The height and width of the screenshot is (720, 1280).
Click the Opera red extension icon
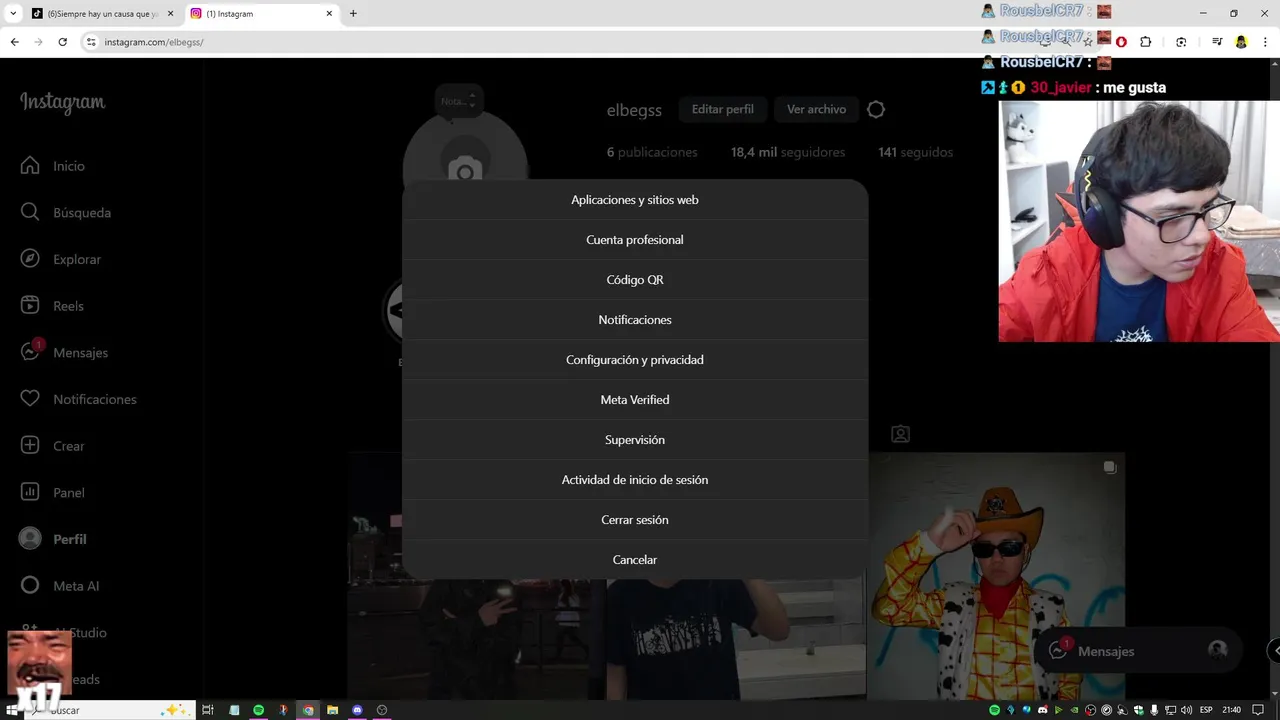[1121, 42]
